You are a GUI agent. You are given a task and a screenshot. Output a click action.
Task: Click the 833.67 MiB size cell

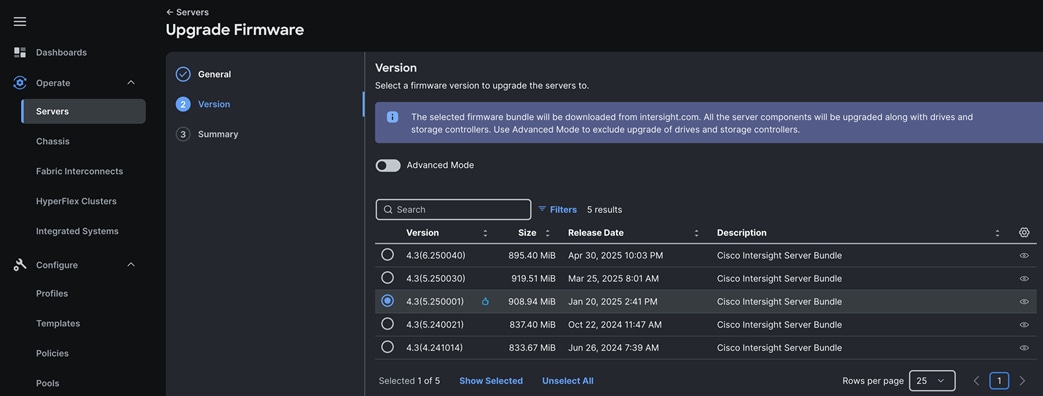[531, 348]
